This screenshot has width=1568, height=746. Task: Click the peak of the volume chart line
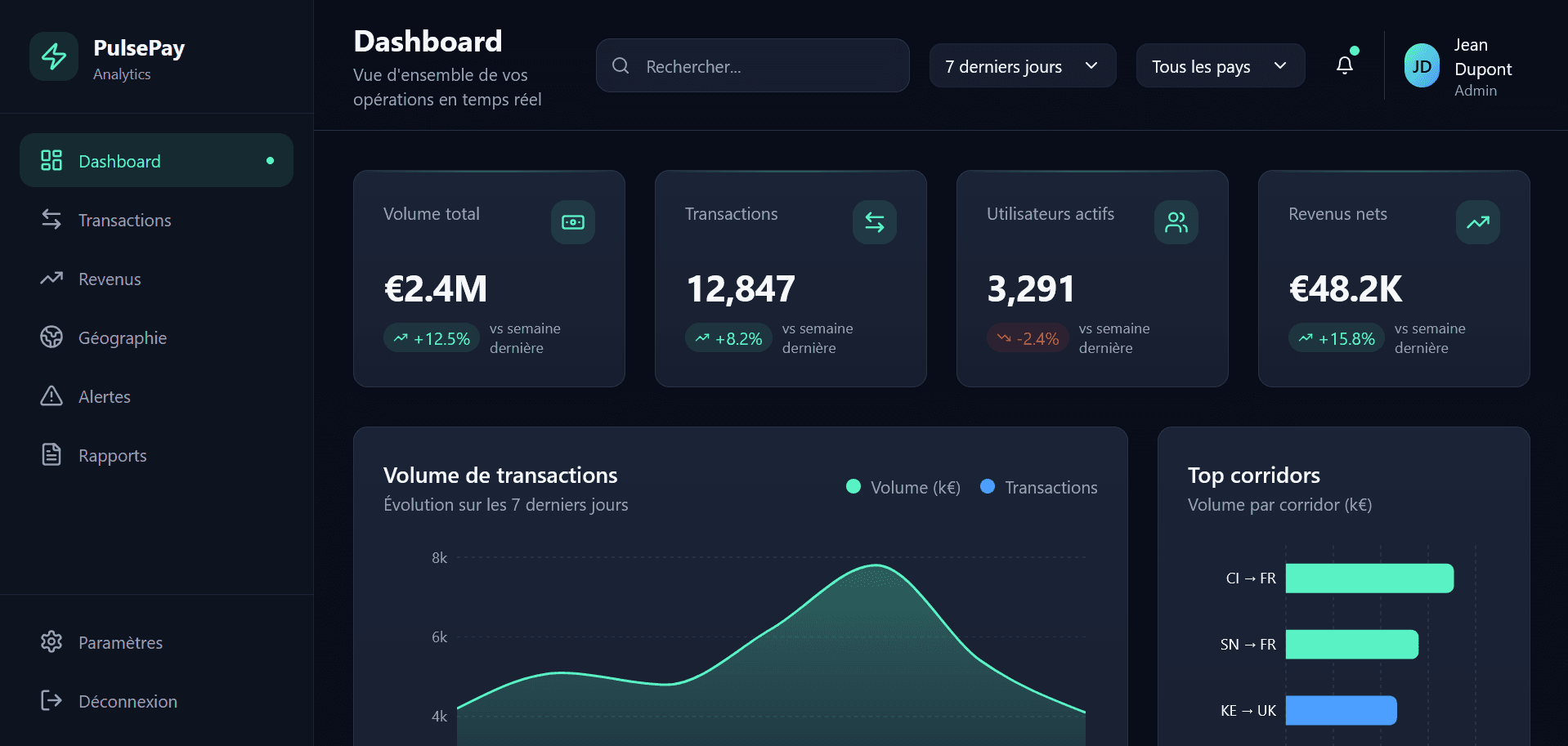(x=876, y=565)
